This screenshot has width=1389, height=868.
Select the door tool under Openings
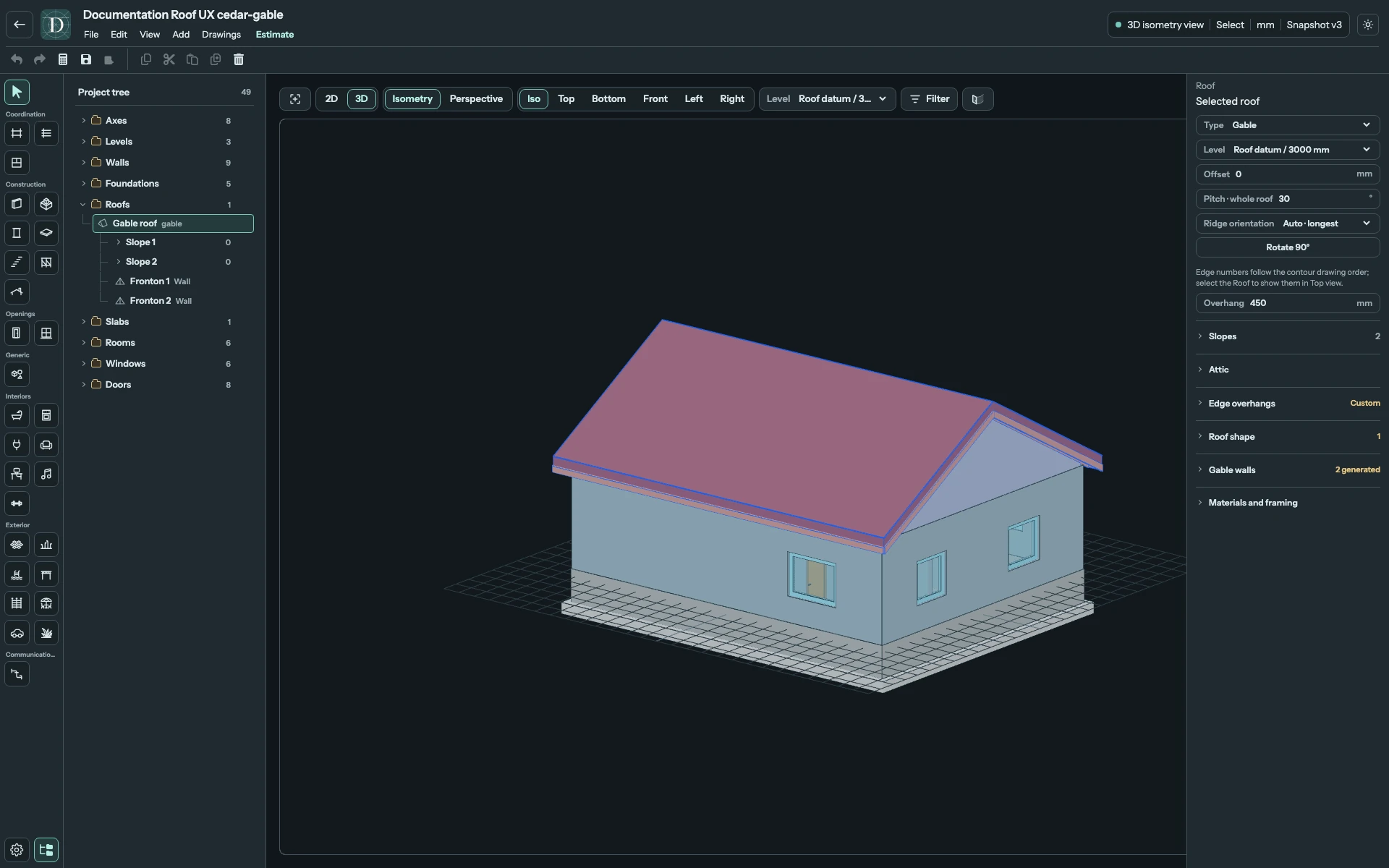pos(17,333)
